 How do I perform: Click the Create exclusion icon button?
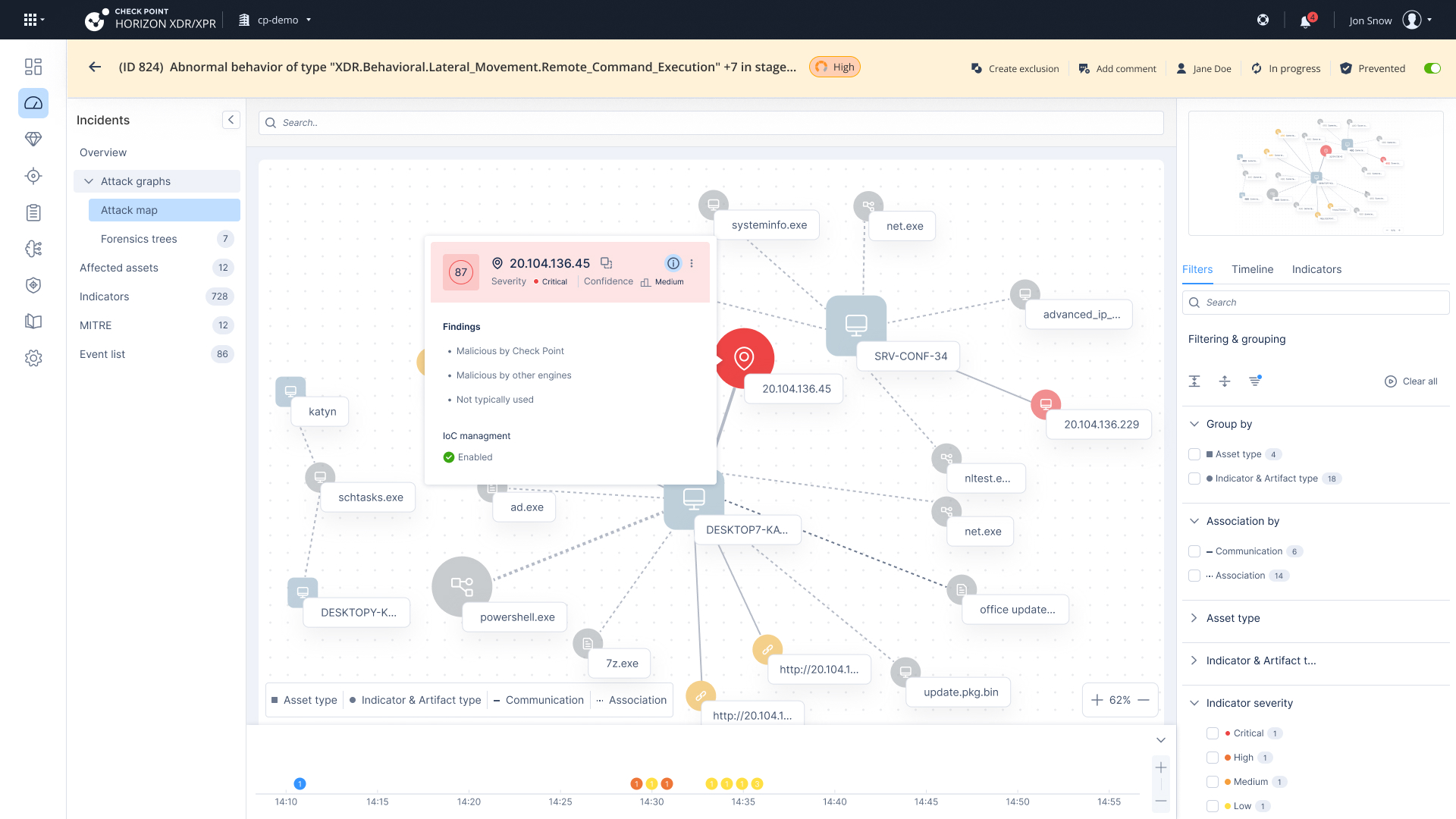click(977, 68)
